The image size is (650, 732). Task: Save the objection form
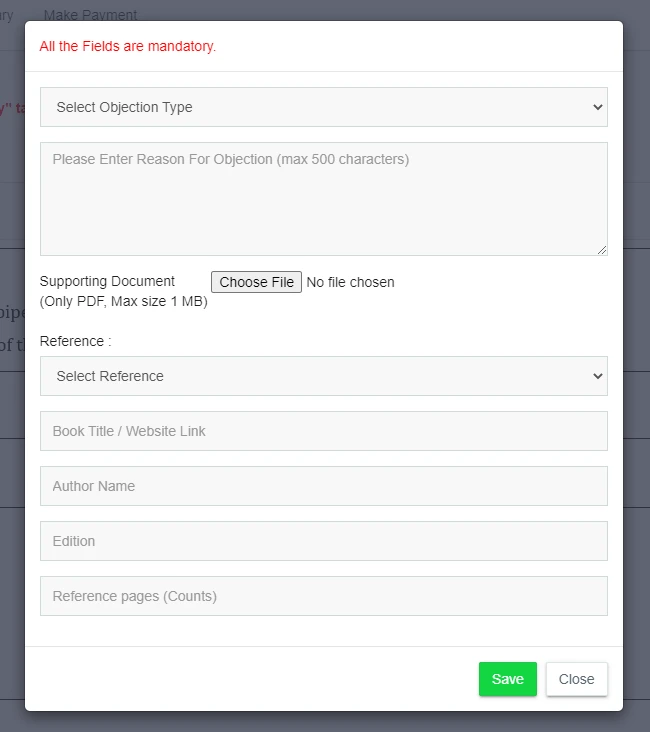pyautogui.click(x=507, y=679)
